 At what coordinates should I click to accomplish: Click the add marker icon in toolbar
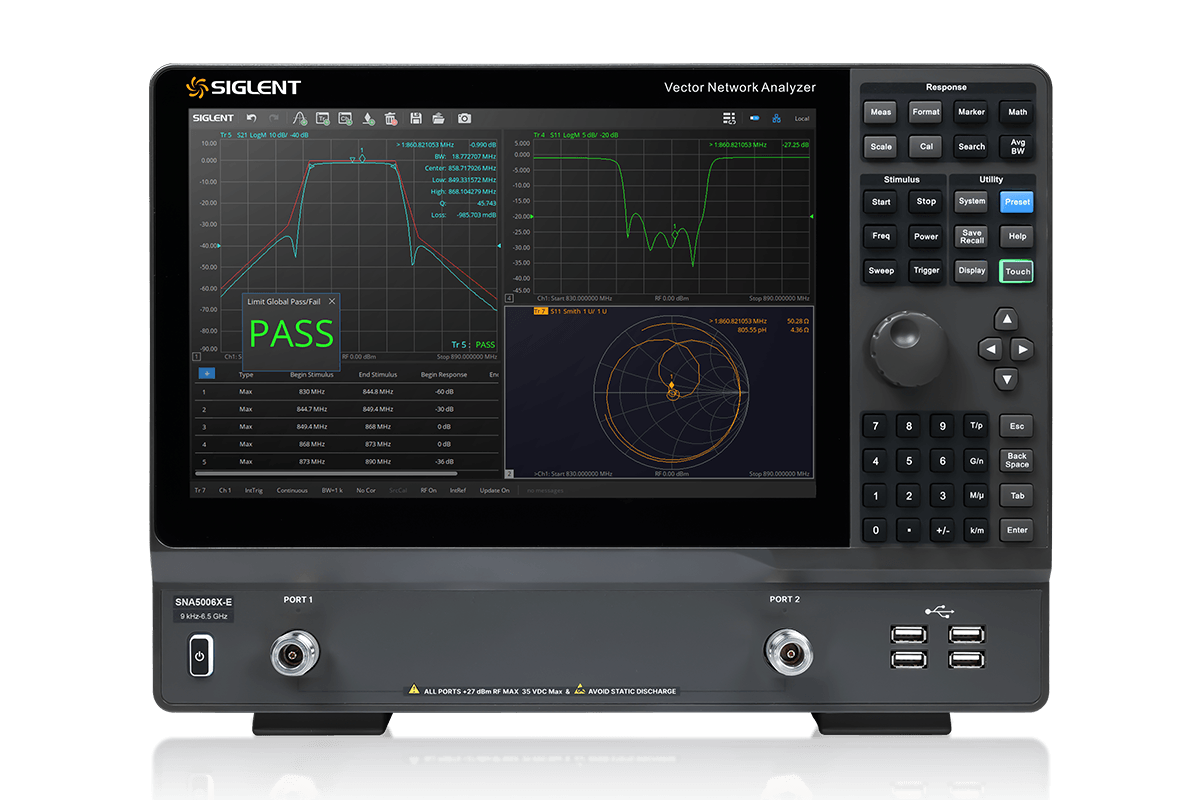click(368, 118)
